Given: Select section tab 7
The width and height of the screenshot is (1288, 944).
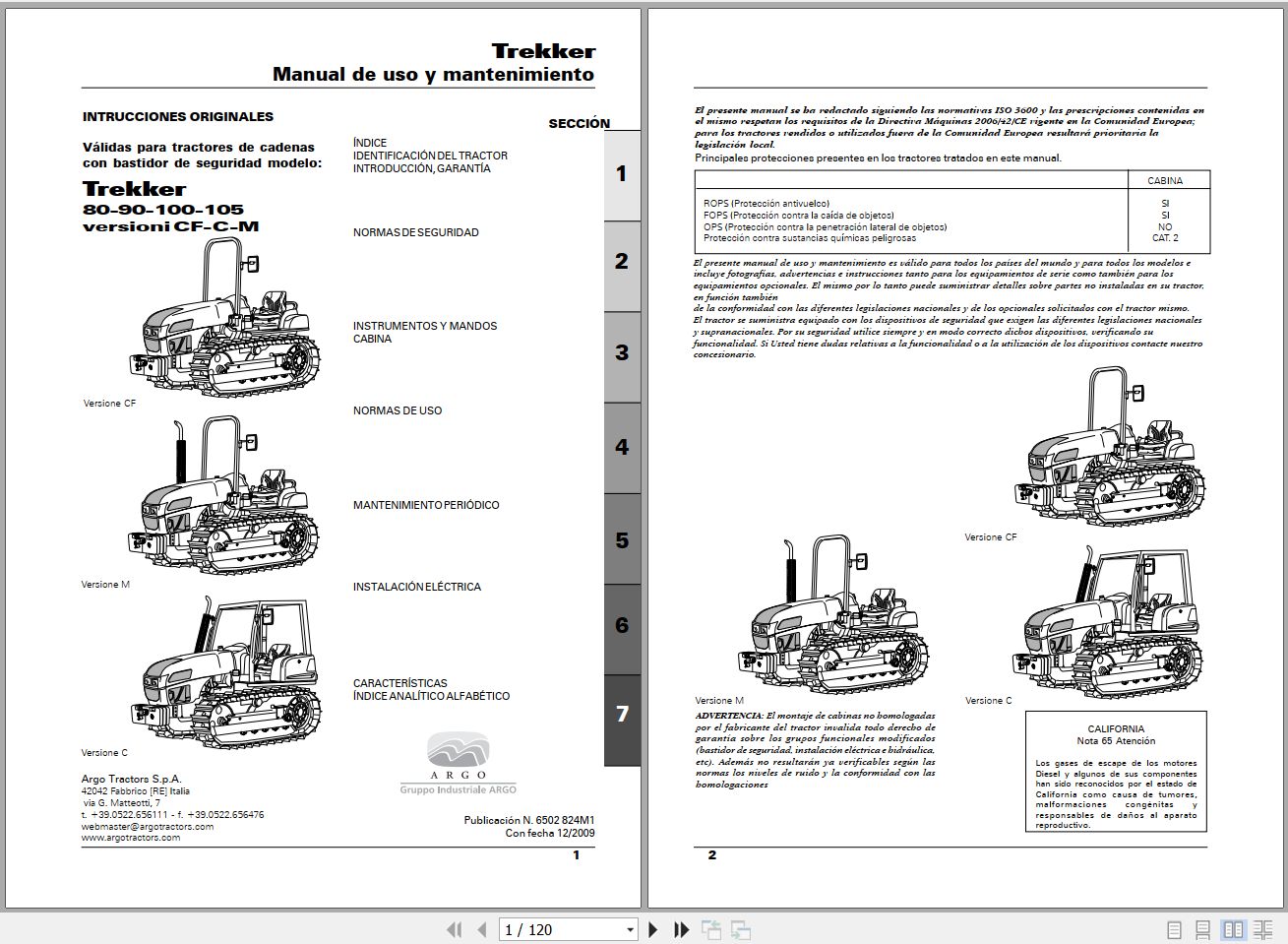Looking at the screenshot, I should [622, 720].
